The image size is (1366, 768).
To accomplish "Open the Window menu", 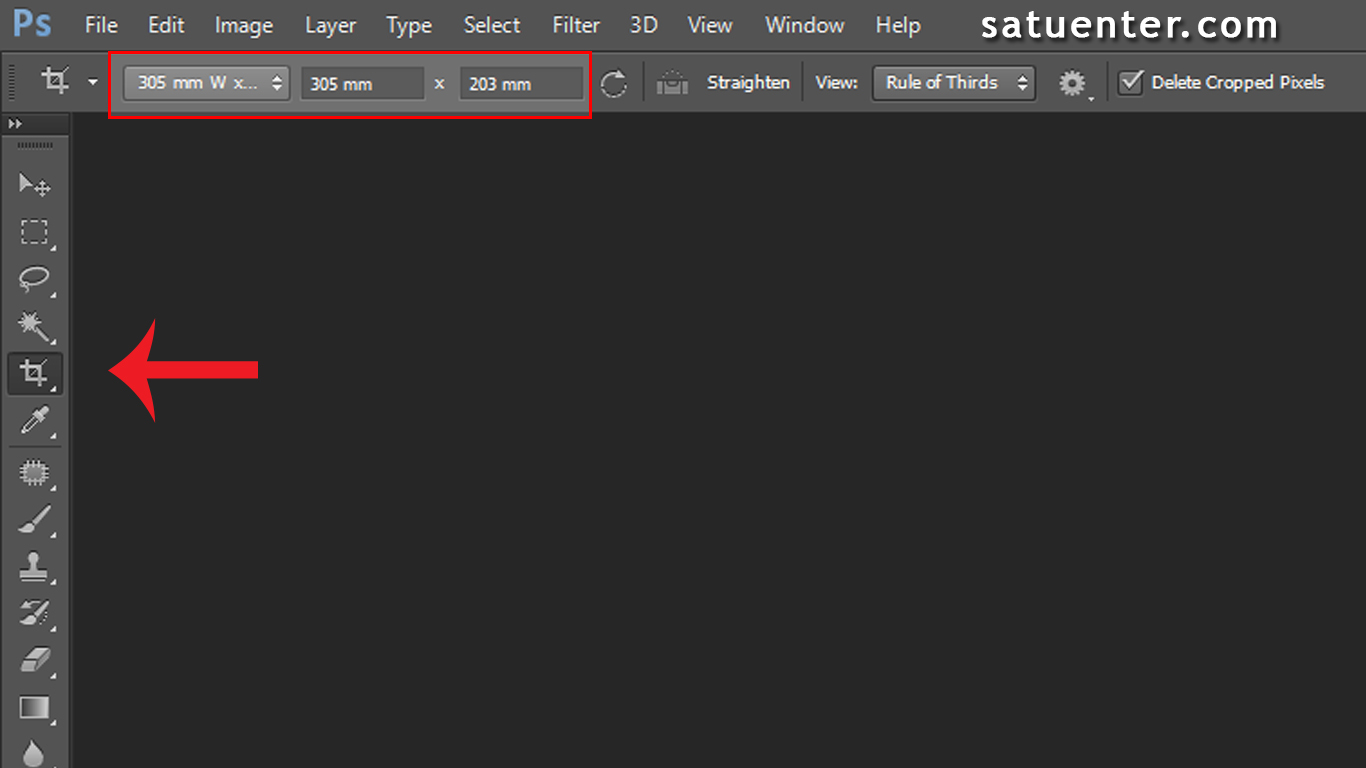I will coord(803,25).
